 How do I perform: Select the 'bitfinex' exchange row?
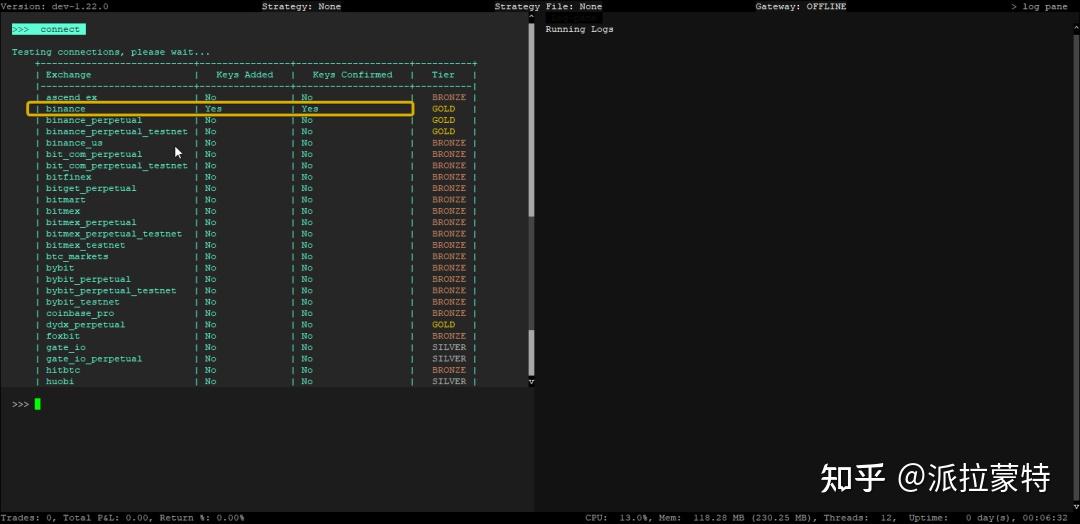pos(256,177)
